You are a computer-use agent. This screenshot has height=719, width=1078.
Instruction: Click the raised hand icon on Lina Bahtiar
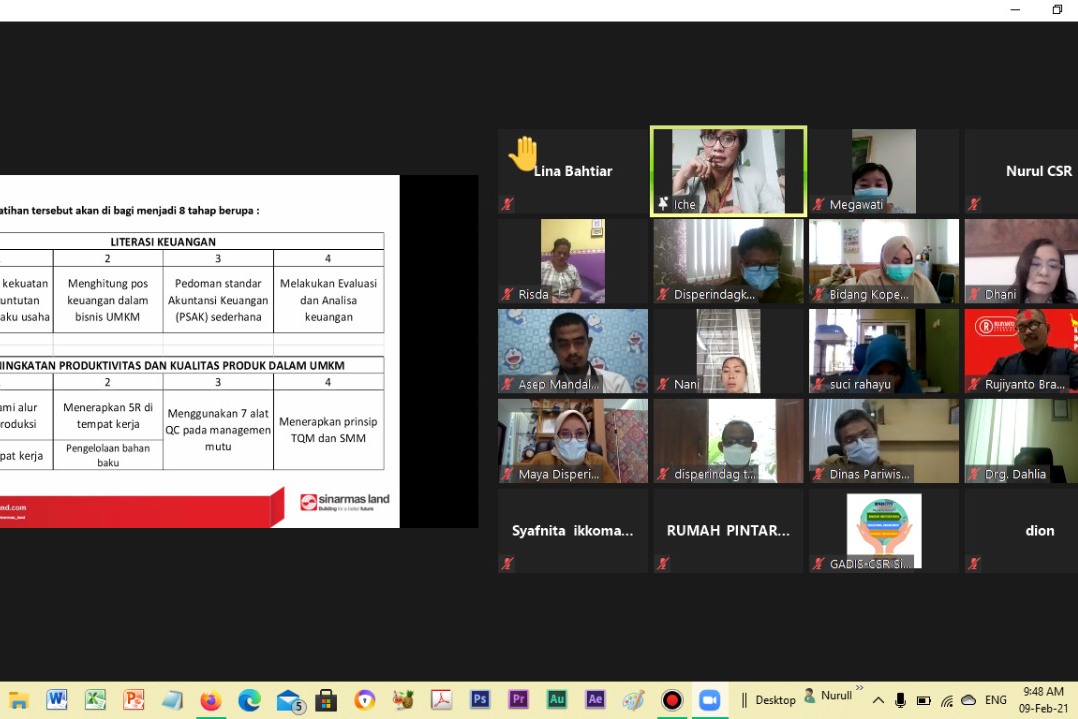(x=523, y=154)
